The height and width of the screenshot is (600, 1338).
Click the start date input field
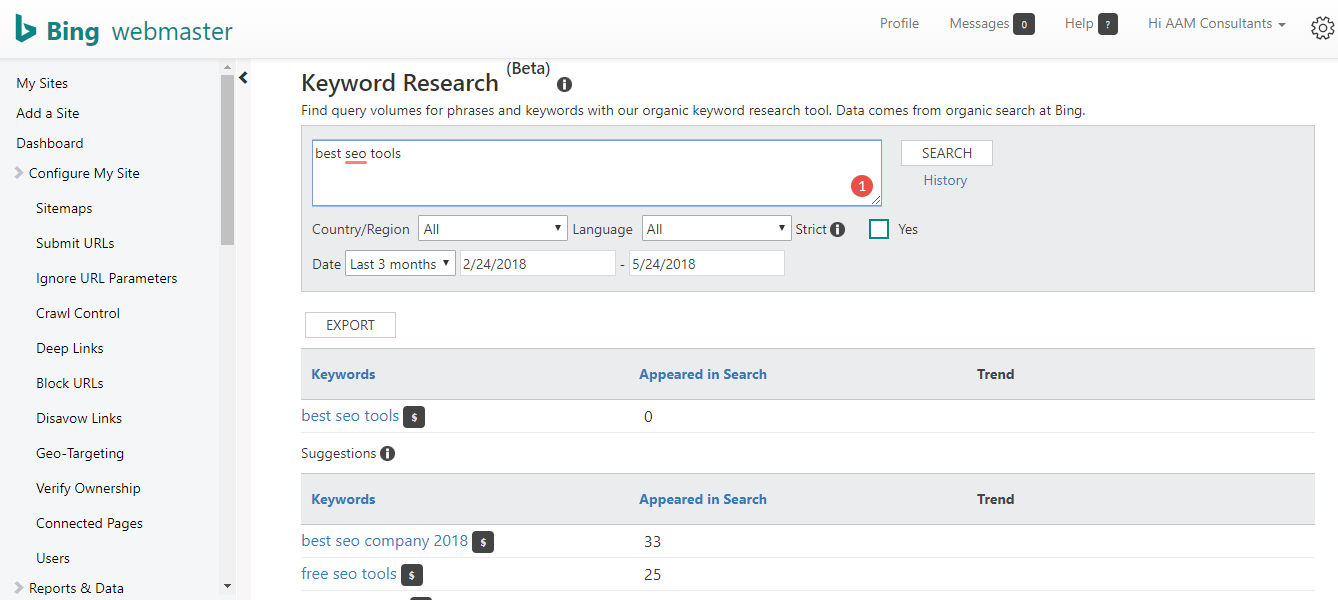coord(537,262)
